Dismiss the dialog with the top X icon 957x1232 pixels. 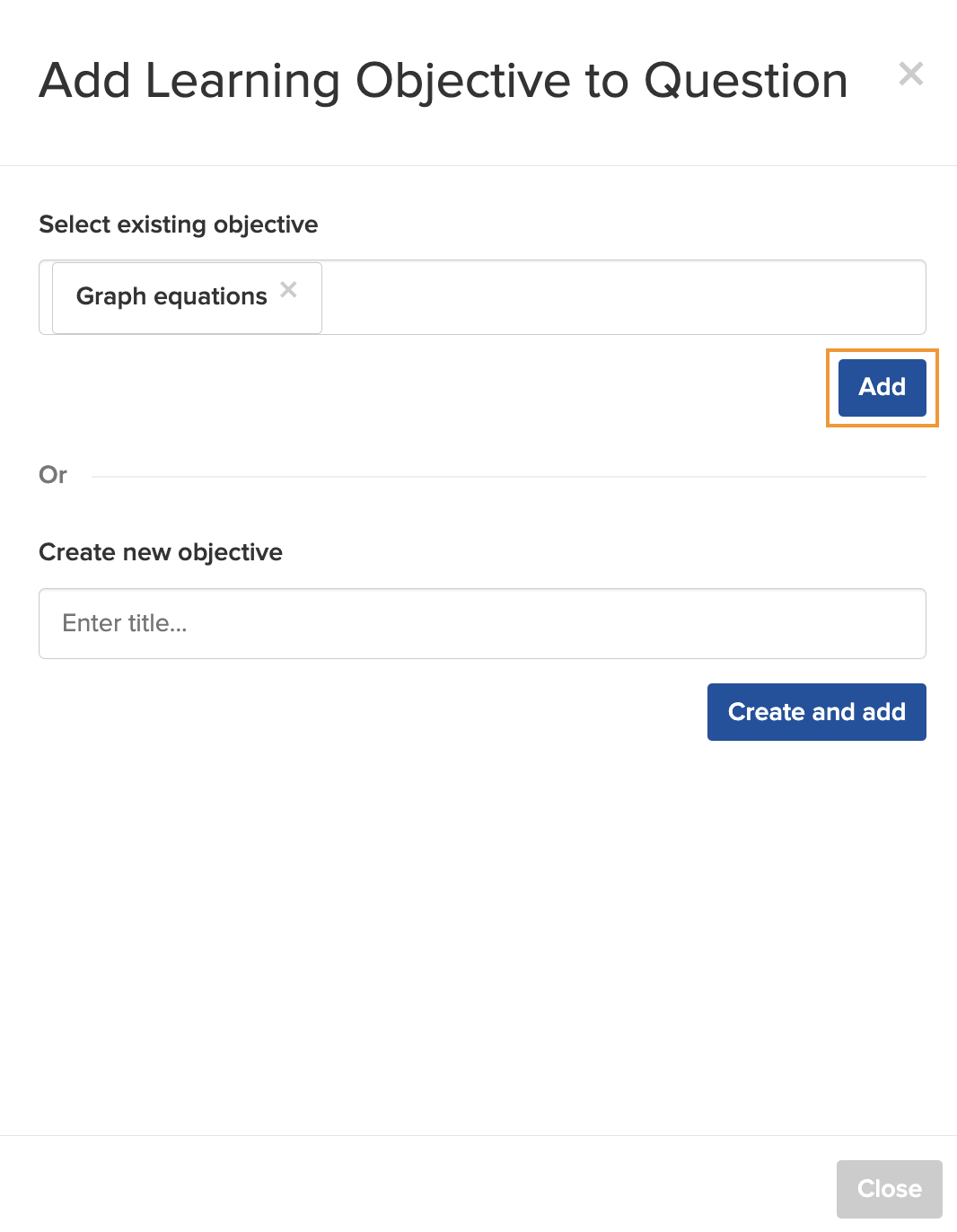coord(910,74)
